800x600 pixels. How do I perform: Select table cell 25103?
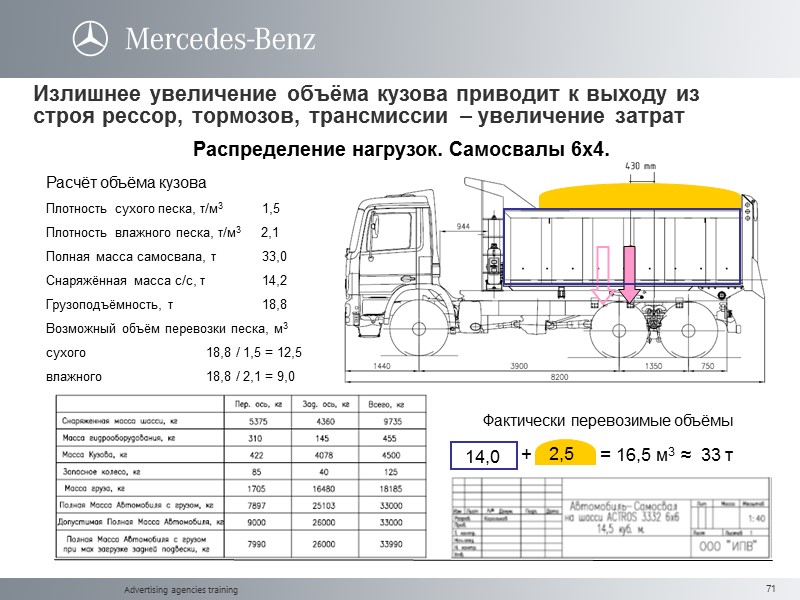tap(324, 506)
